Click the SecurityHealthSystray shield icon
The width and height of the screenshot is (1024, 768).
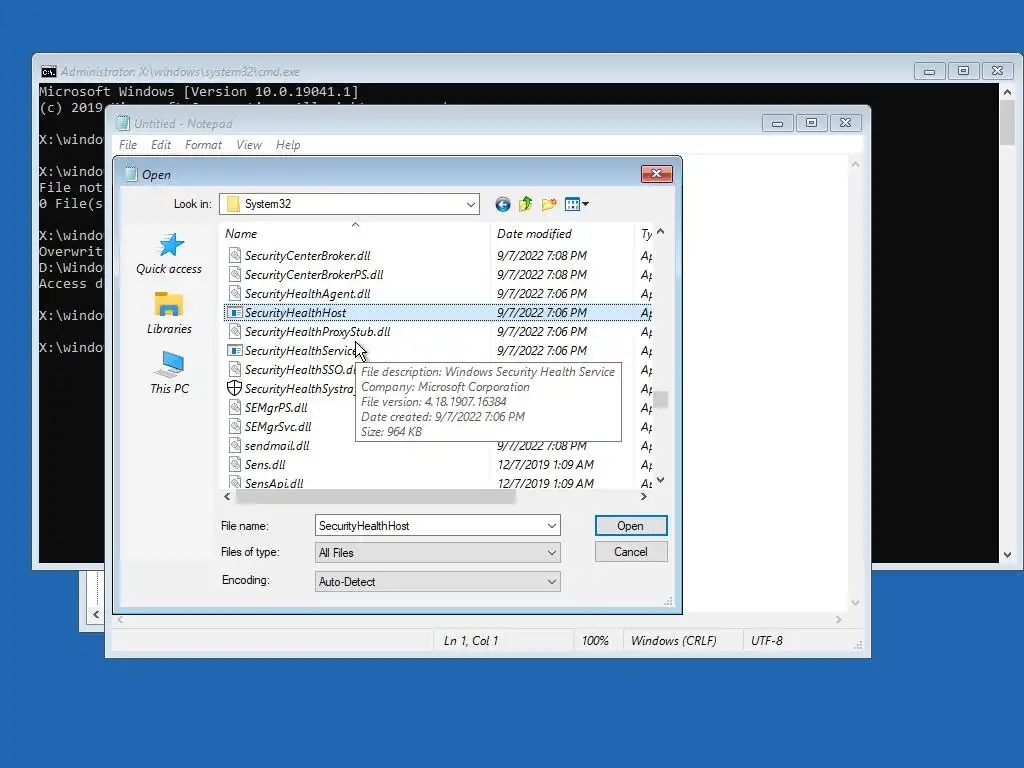pyautogui.click(x=234, y=388)
